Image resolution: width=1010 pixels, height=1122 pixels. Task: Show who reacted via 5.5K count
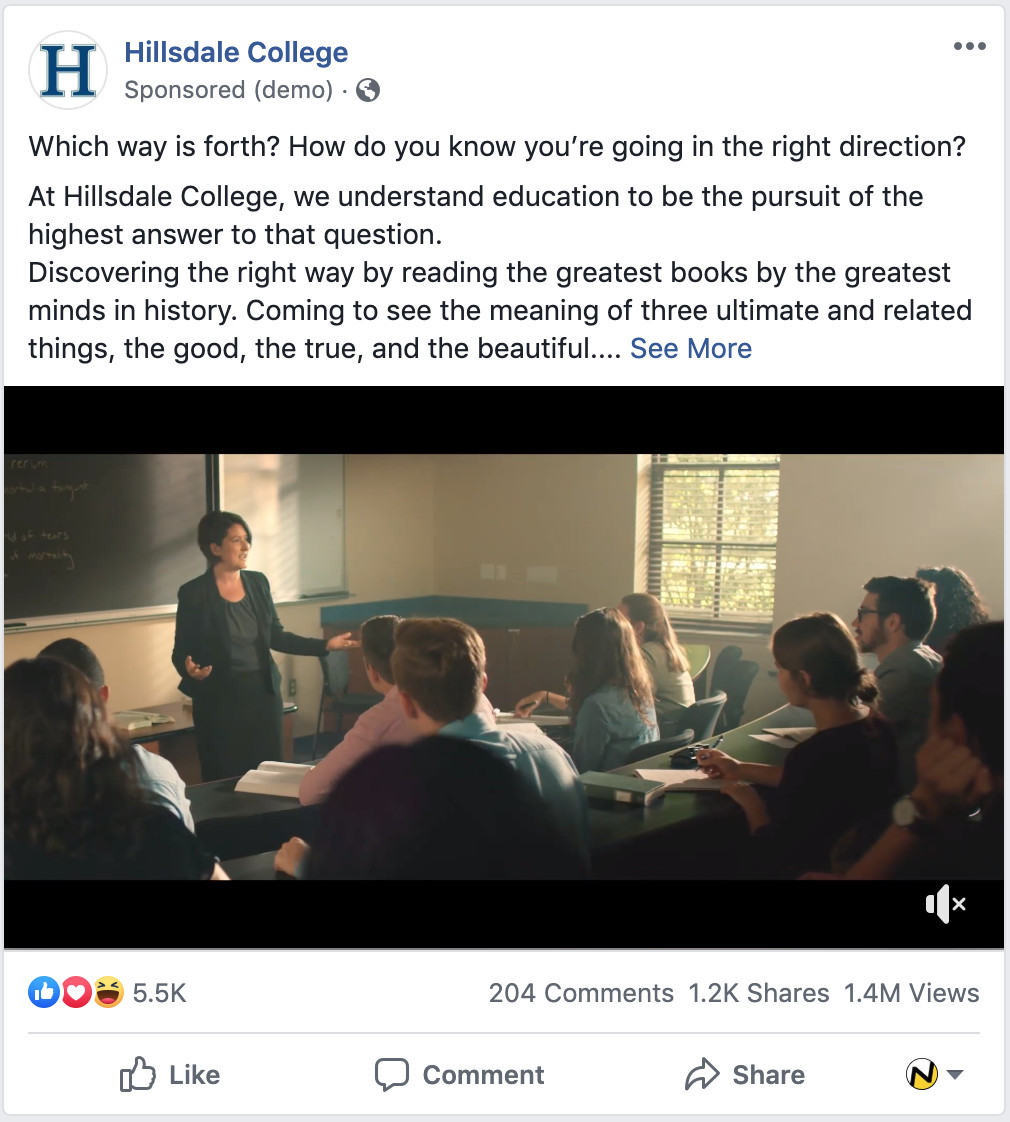(159, 993)
